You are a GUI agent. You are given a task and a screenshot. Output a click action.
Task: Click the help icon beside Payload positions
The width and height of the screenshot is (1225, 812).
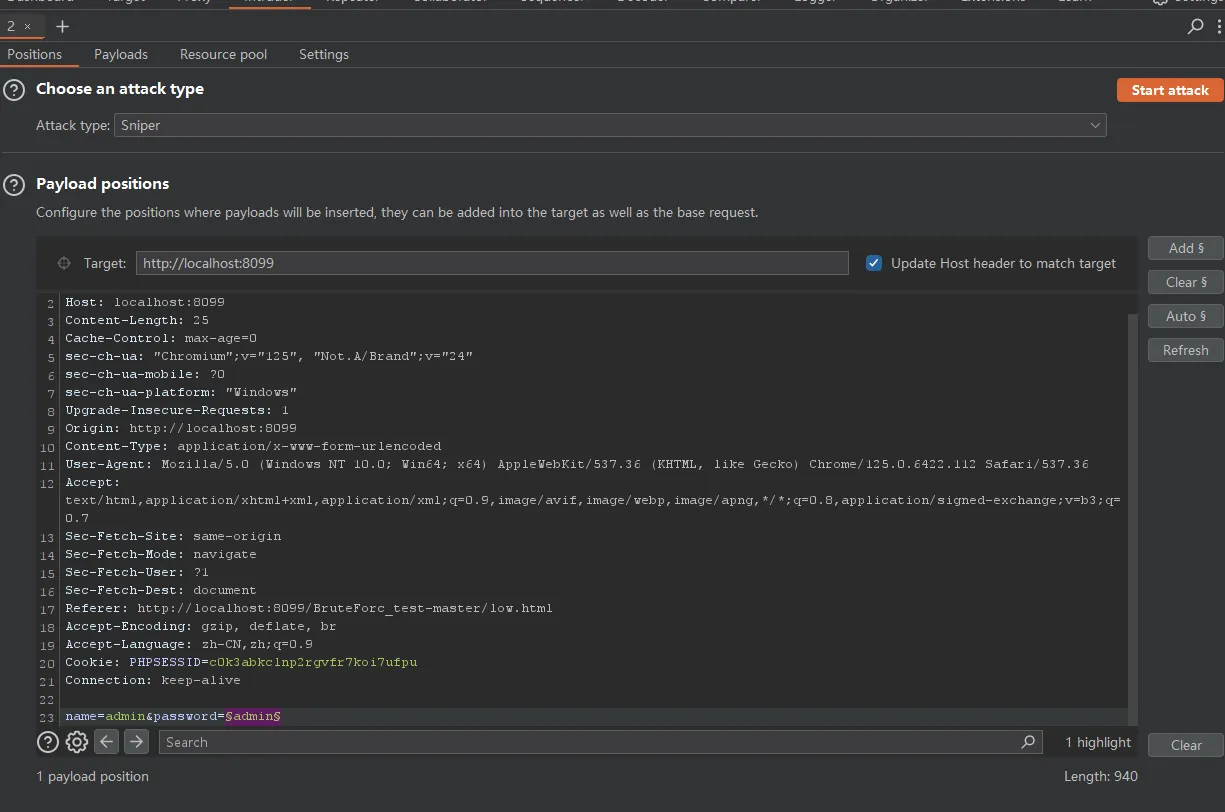[x=14, y=185]
